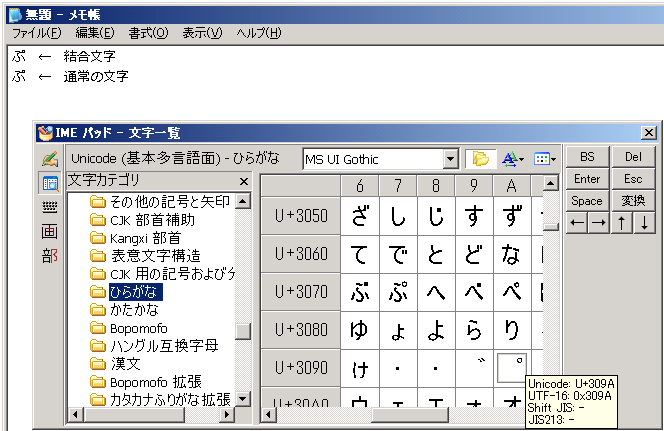Expand the MS UI Gothic font dropdown

click(450, 159)
